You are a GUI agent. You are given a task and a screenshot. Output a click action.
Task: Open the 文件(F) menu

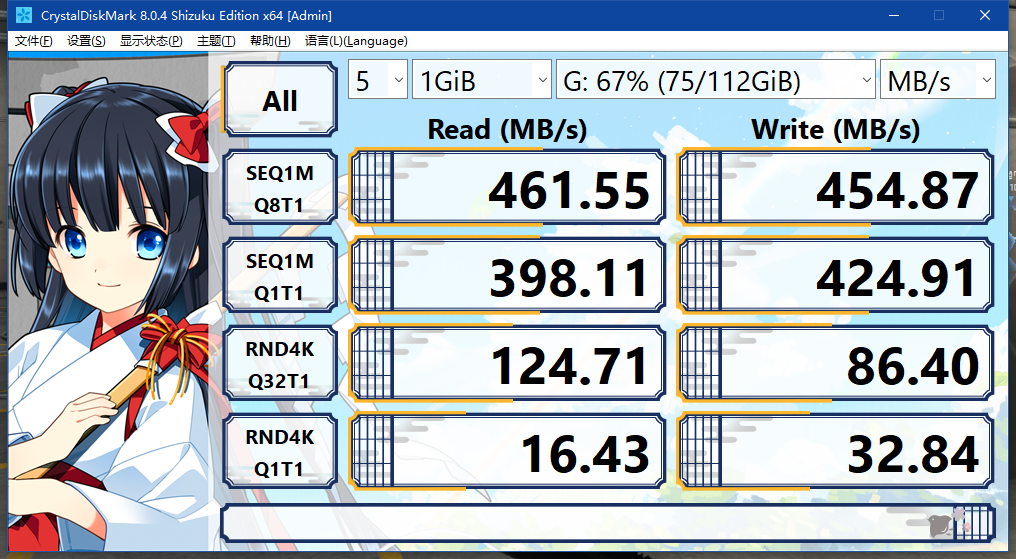34,41
